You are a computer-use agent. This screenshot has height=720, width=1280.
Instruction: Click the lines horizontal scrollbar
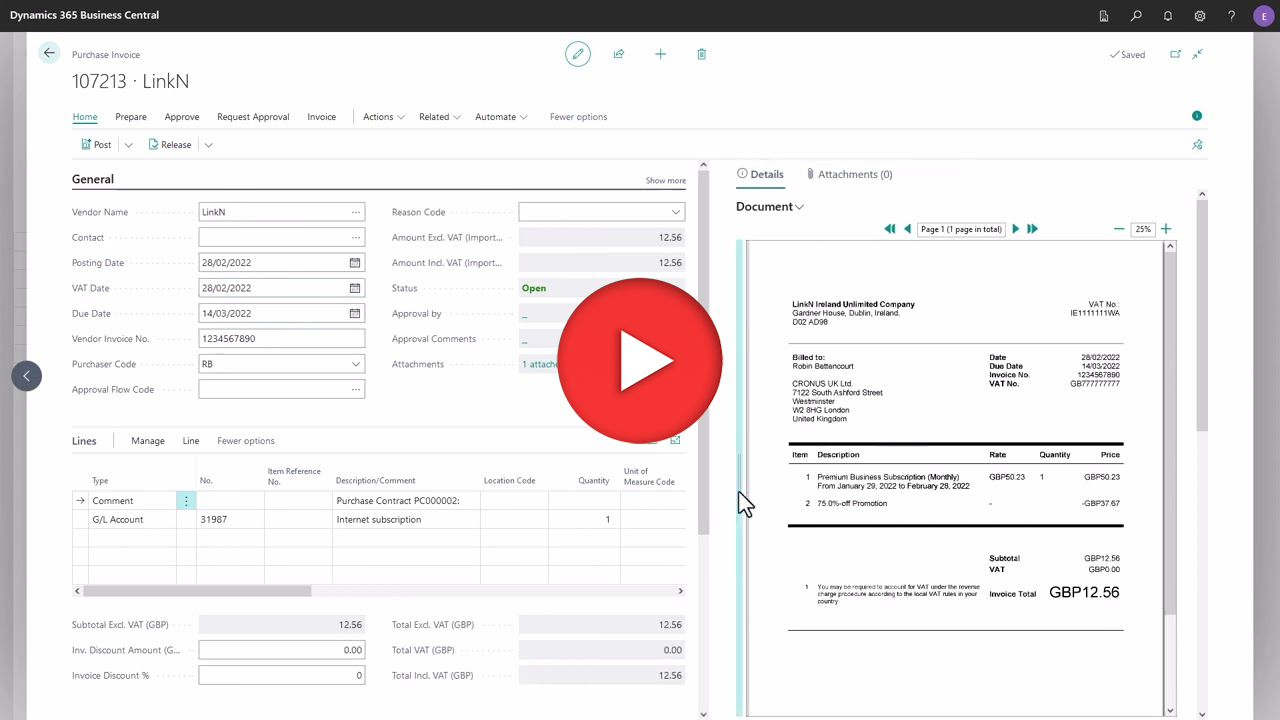197,591
